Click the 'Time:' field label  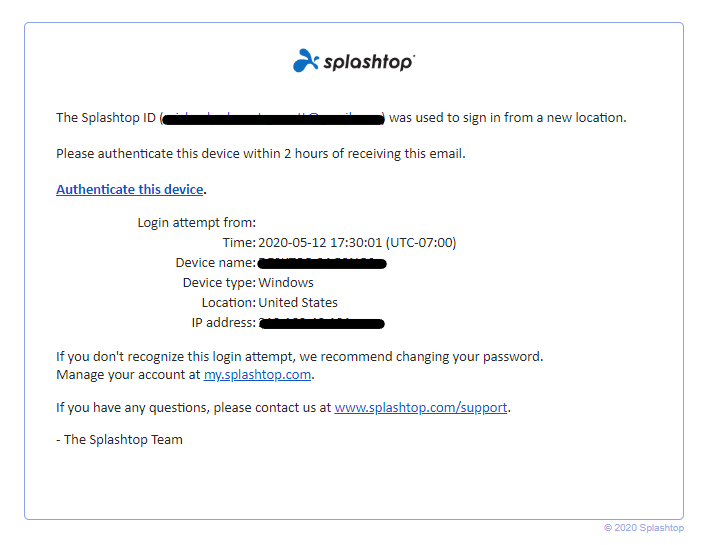[x=239, y=243]
